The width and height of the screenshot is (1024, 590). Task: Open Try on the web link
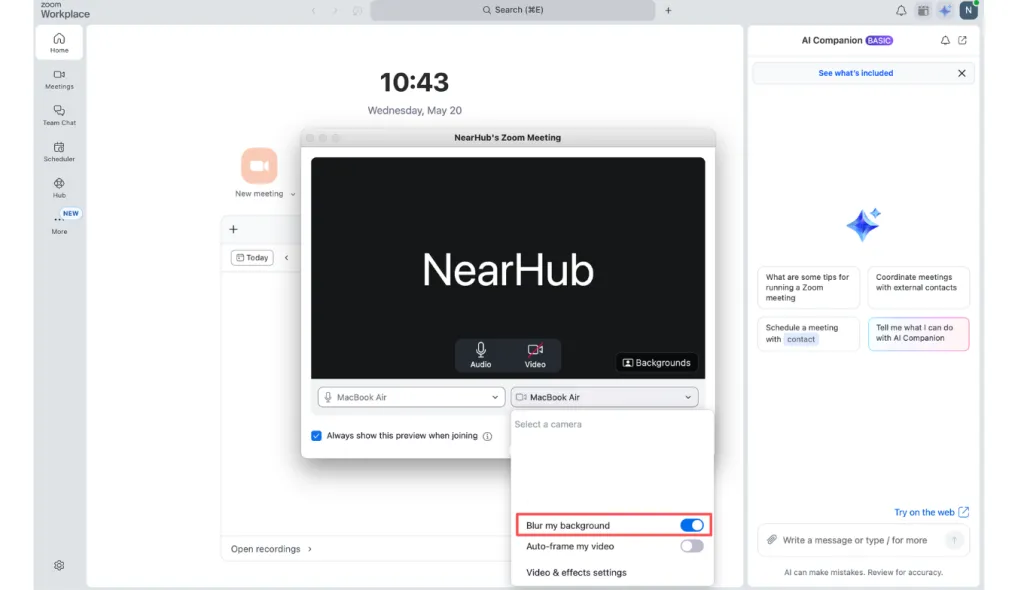pos(931,512)
